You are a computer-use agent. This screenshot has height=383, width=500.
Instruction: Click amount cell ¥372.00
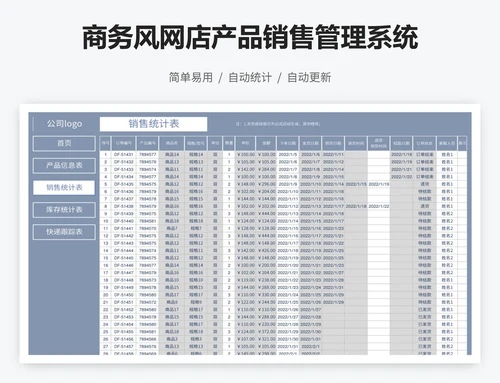(x=266, y=332)
